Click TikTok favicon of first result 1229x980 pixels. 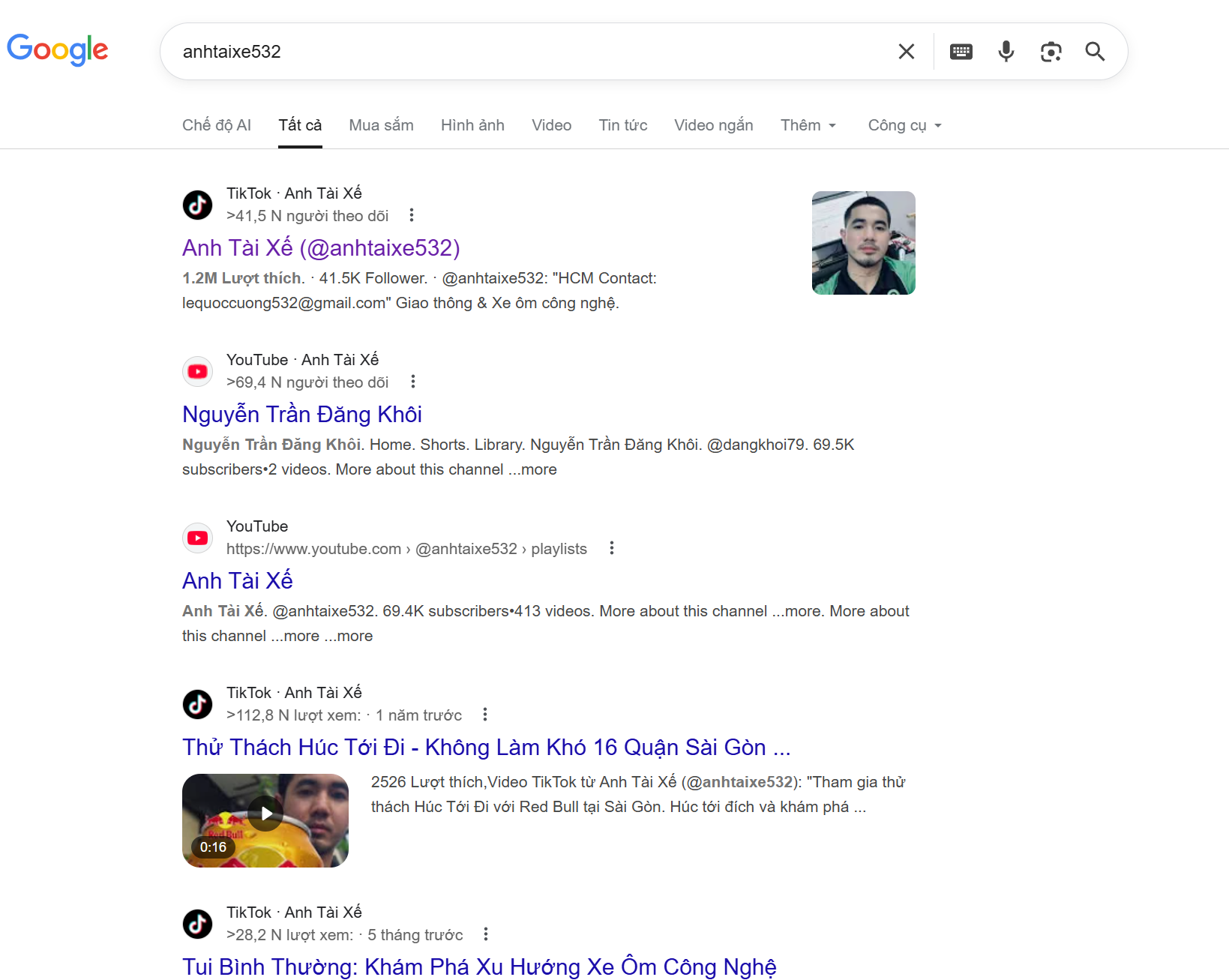[198, 205]
